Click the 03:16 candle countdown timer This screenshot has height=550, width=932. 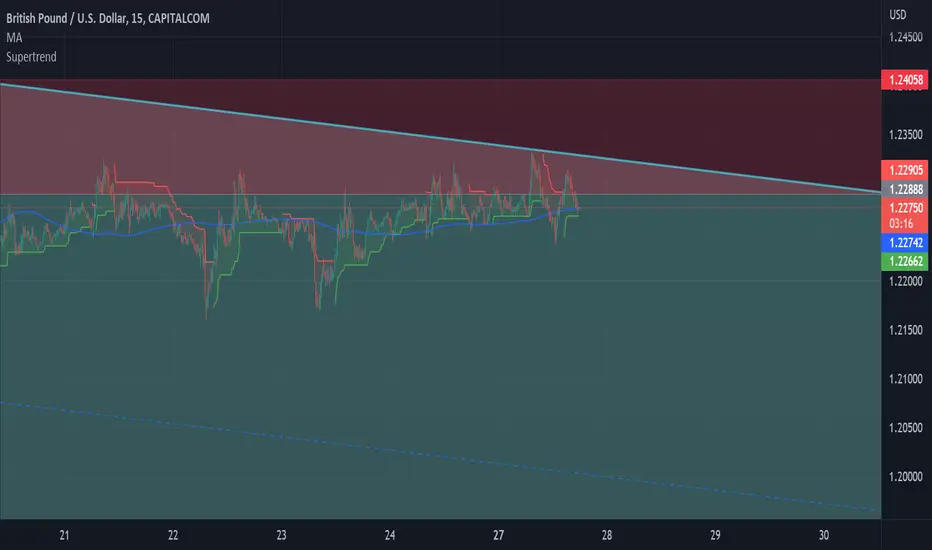pos(901,224)
